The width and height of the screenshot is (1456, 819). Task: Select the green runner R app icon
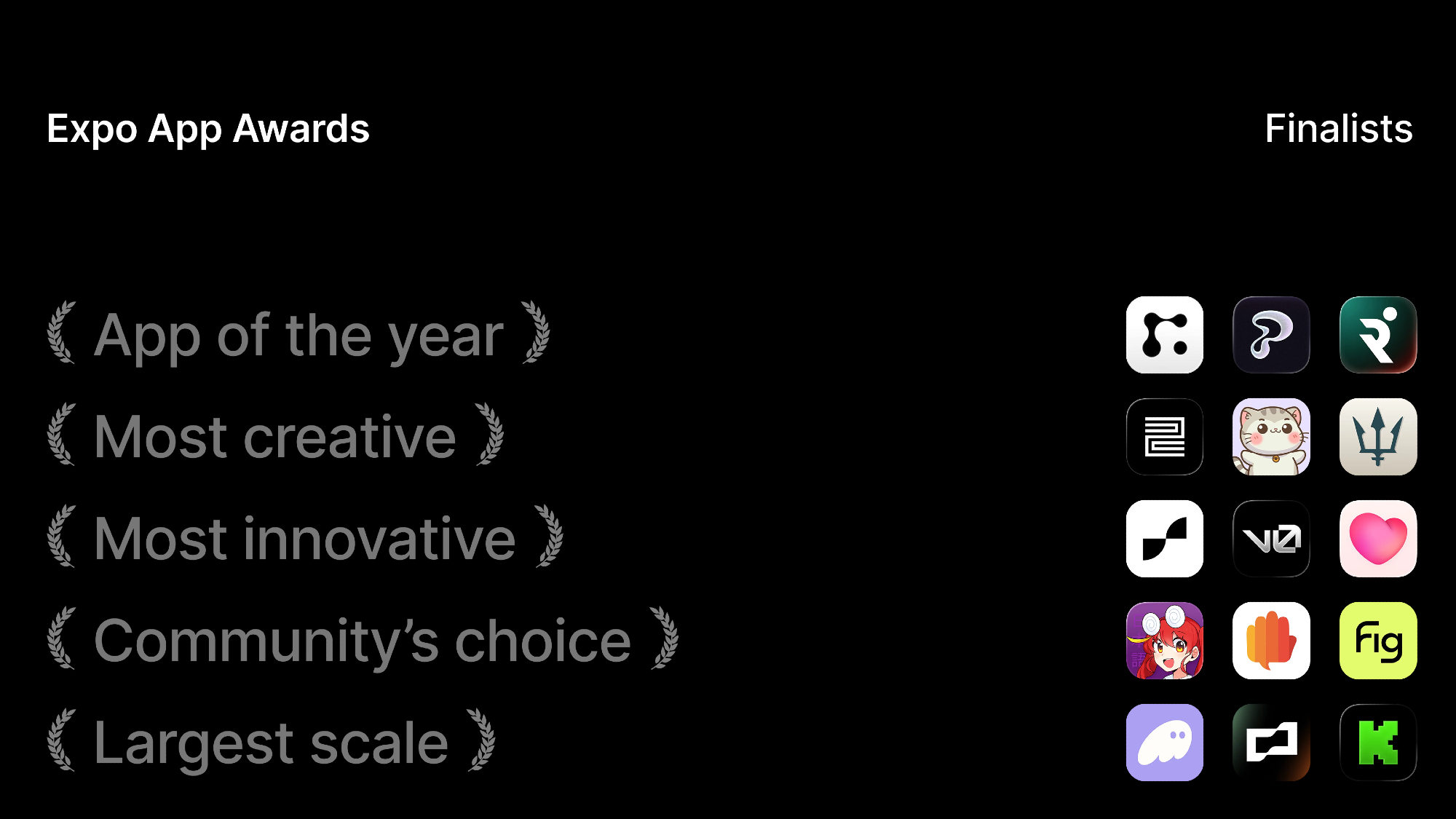click(x=1378, y=335)
